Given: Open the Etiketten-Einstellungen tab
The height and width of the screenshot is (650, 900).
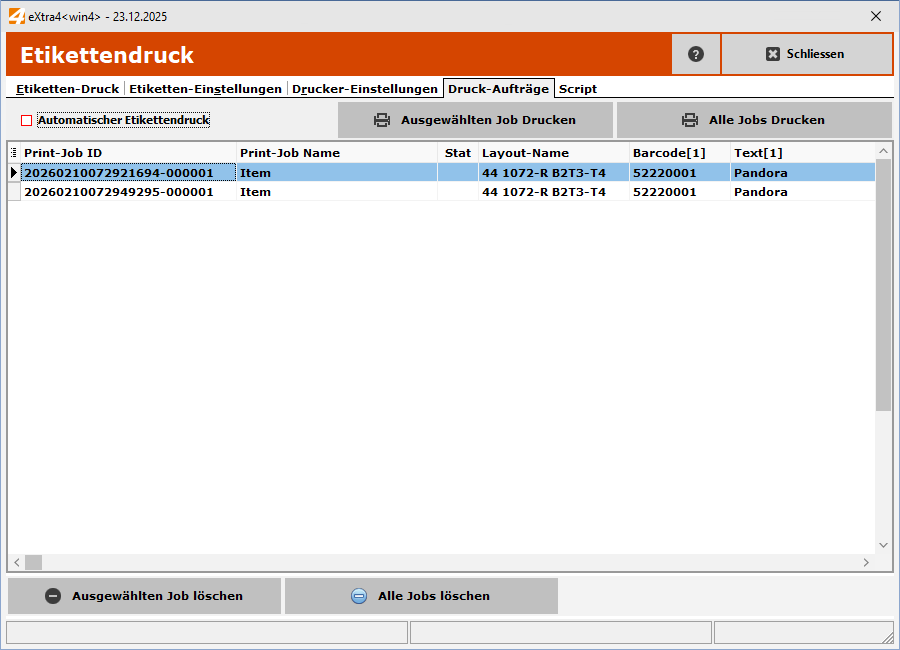Looking at the screenshot, I should click(205, 88).
